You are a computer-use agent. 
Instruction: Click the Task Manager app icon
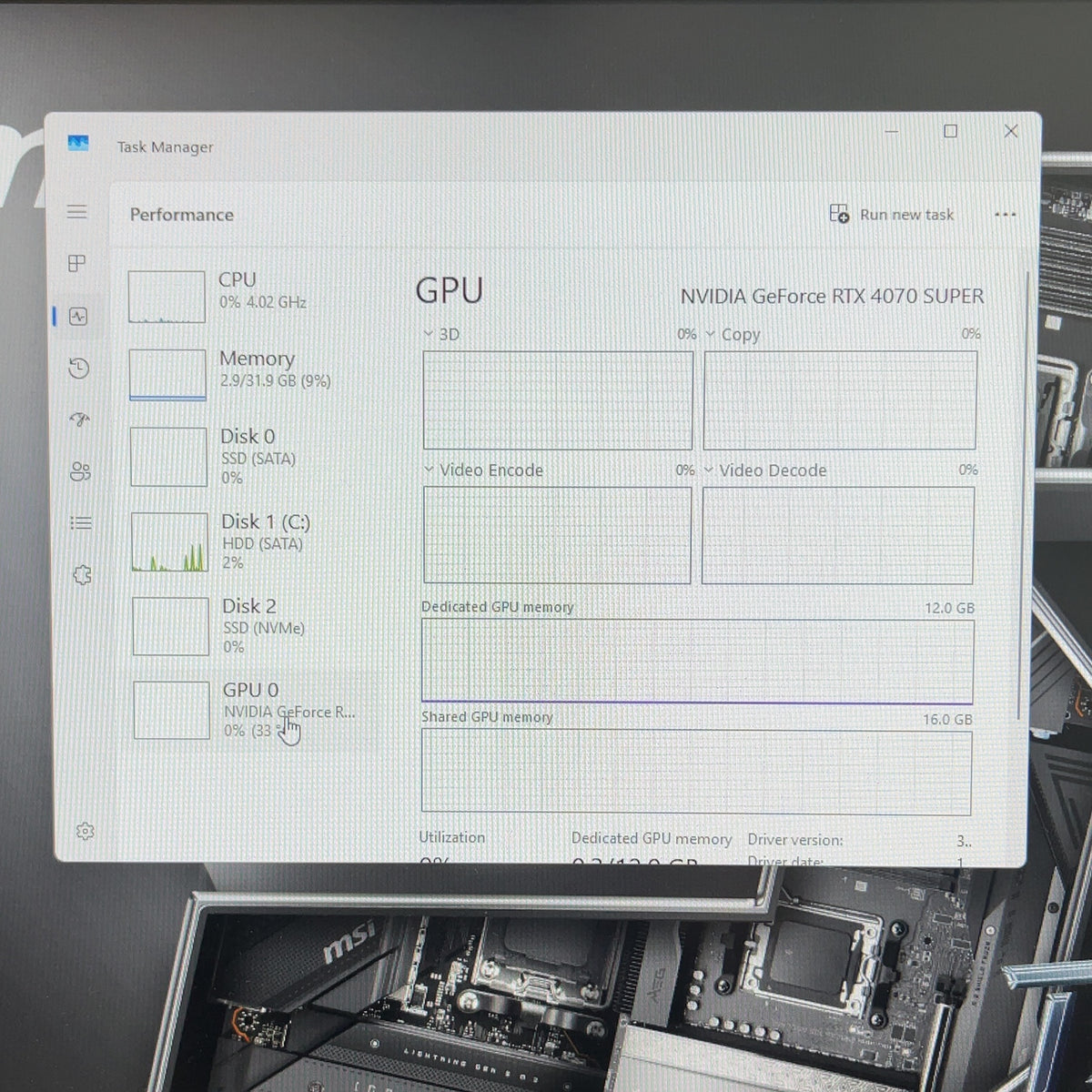pos(78,143)
